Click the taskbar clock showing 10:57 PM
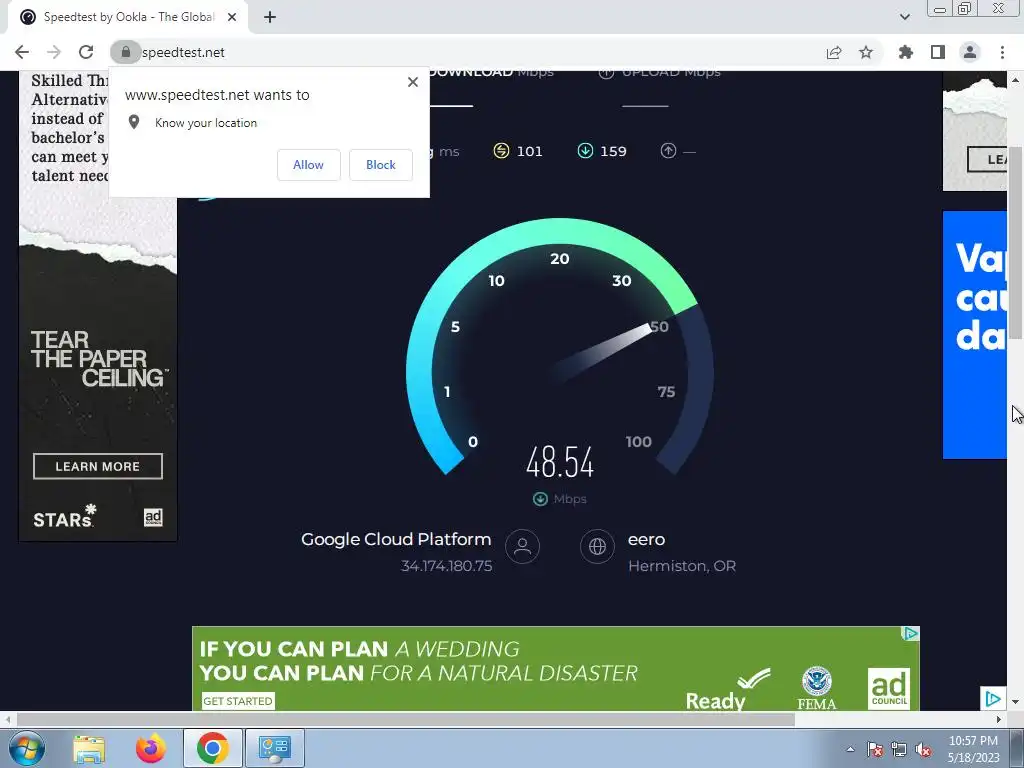 [x=974, y=749]
